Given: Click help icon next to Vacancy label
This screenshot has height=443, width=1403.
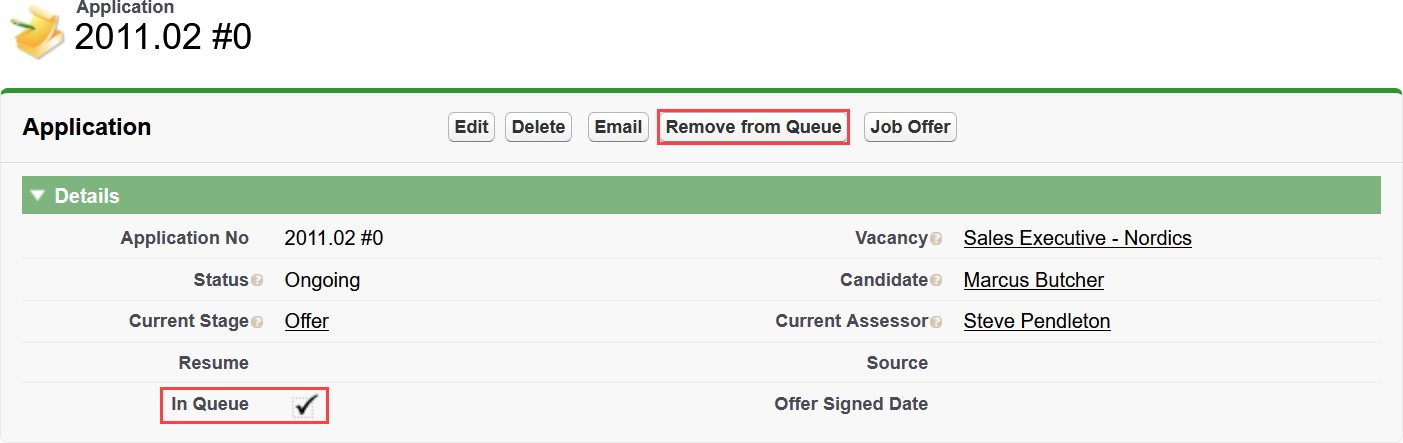Looking at the screenshot, I should click(x=936, y=239).
